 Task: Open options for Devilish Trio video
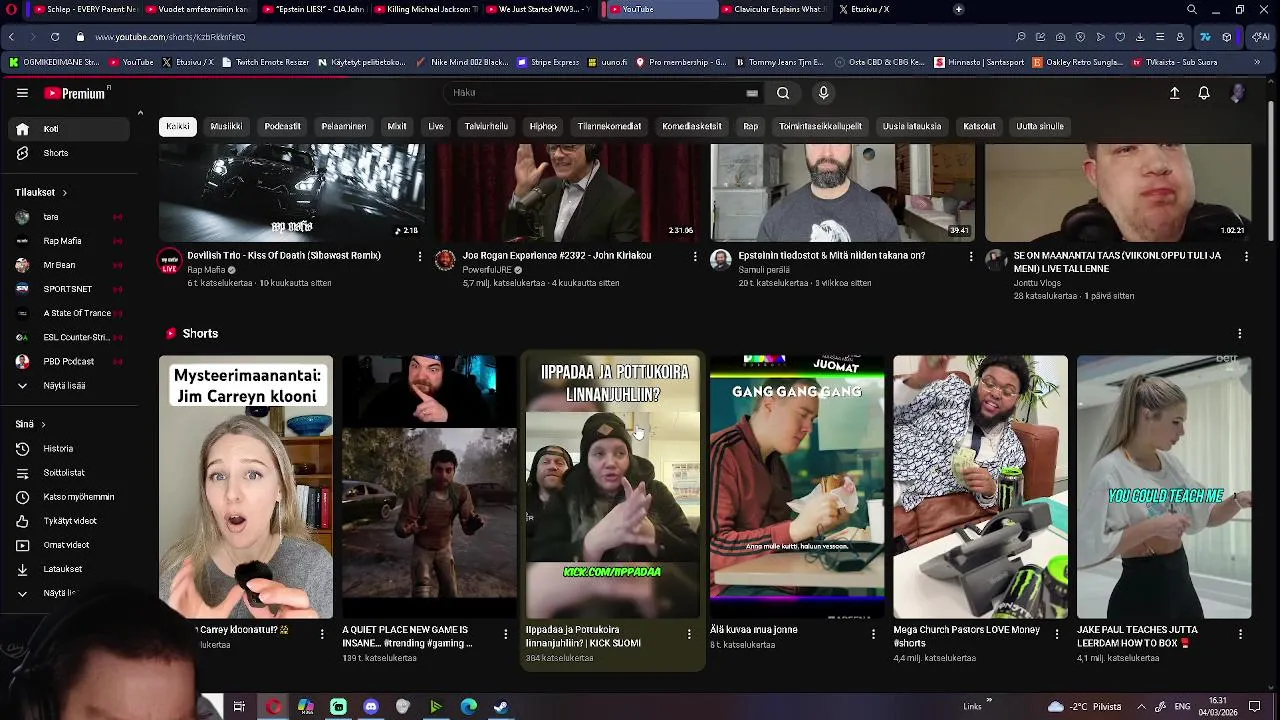[x=419, y=257]
